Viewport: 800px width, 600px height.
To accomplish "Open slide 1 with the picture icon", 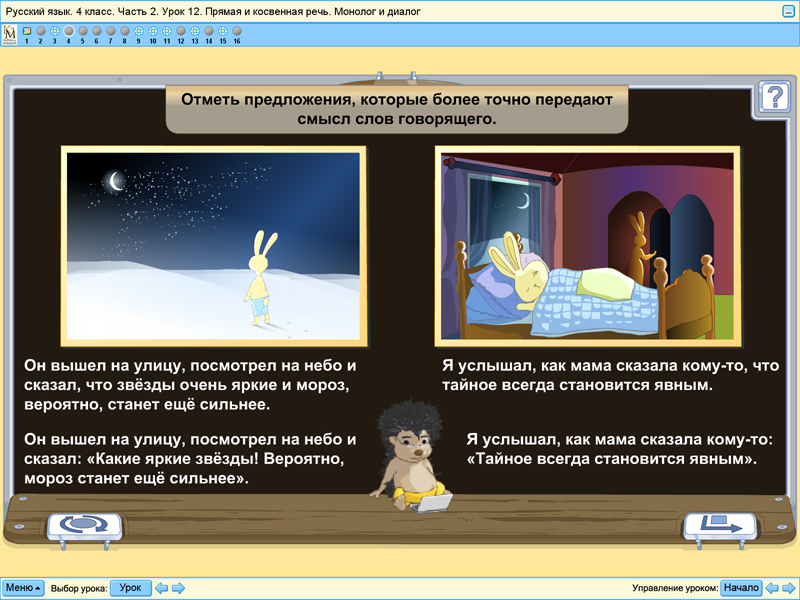I will (x=27, y=31).
